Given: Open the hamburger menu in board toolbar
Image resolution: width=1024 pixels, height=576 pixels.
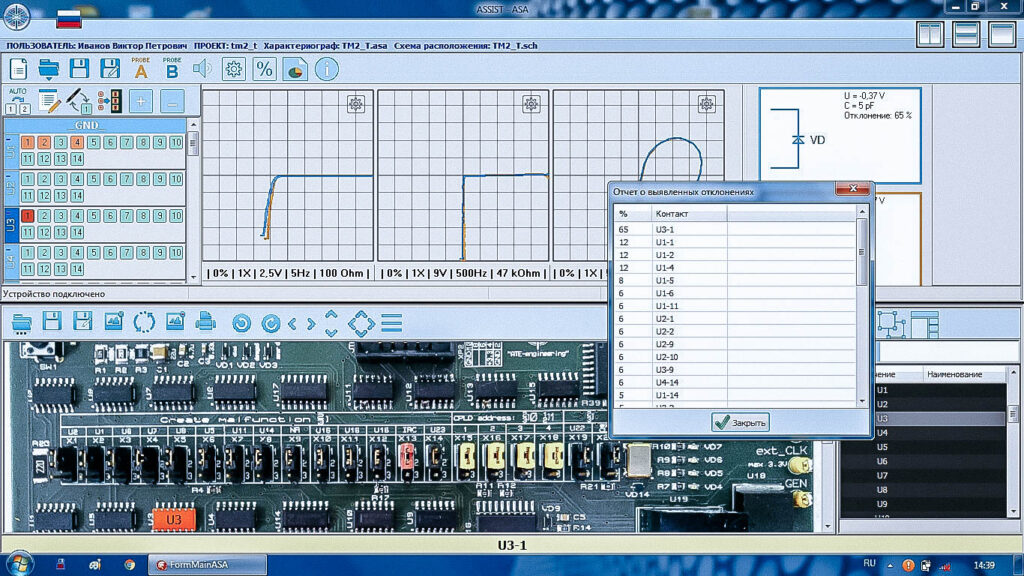Looking at the screenshot, I should tap(391, 323).
